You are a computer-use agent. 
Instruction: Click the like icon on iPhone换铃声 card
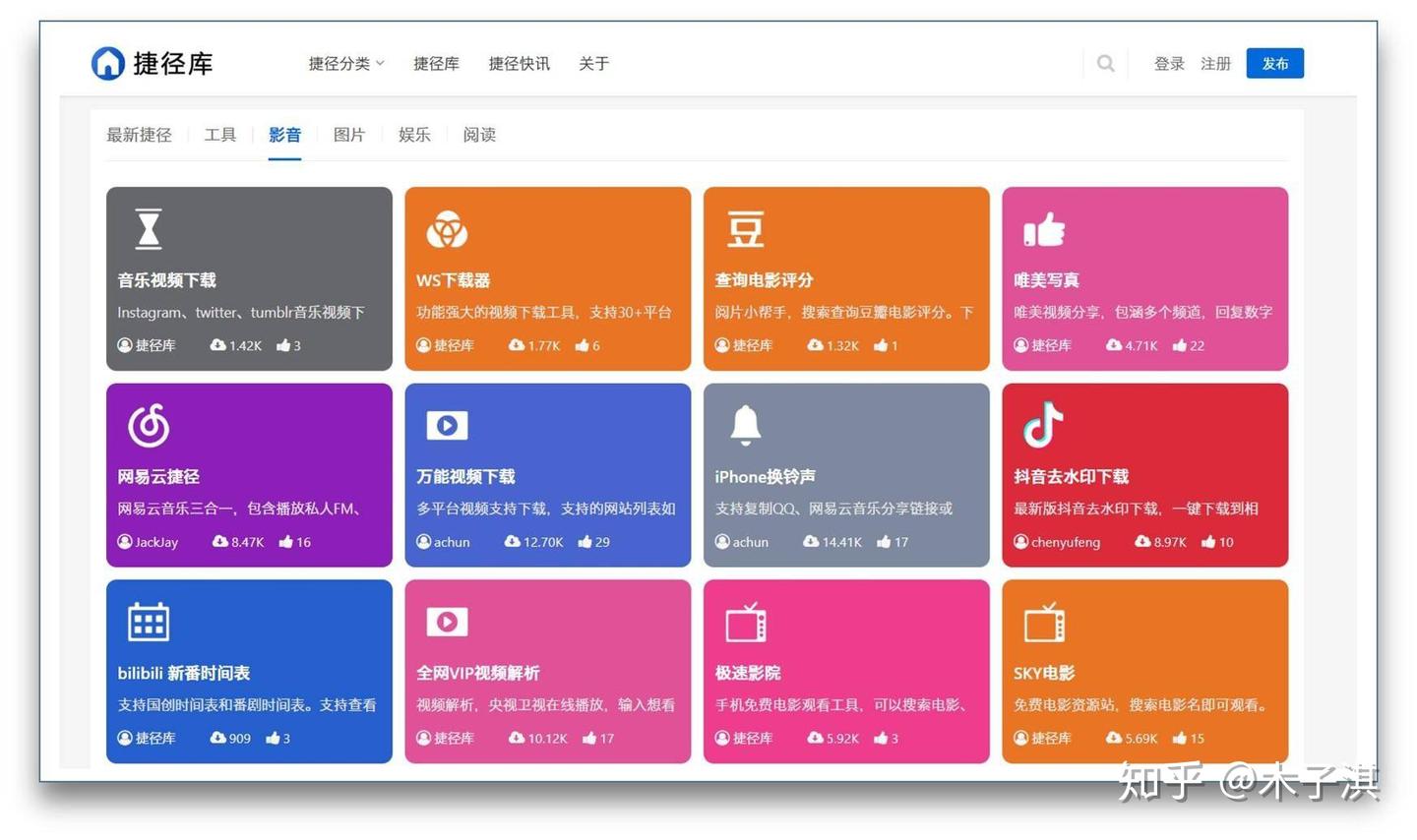coord(884,542)
